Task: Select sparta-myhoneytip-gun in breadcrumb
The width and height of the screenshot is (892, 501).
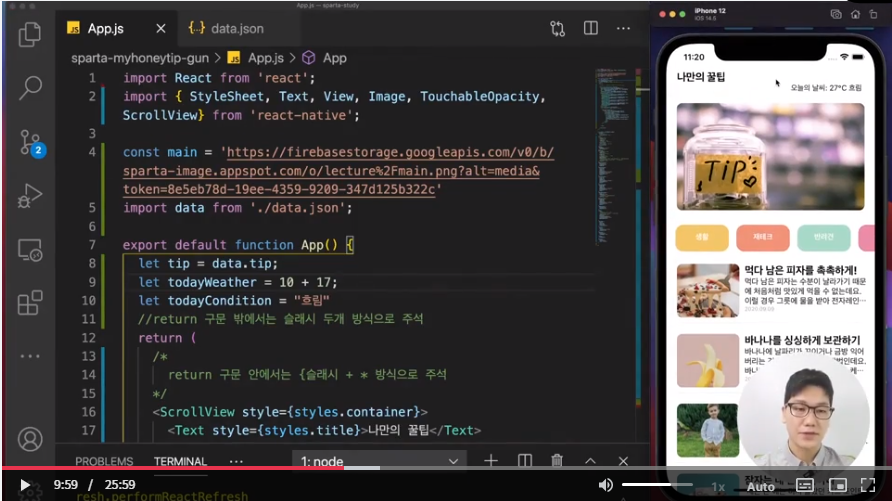Action: [140, 58]
